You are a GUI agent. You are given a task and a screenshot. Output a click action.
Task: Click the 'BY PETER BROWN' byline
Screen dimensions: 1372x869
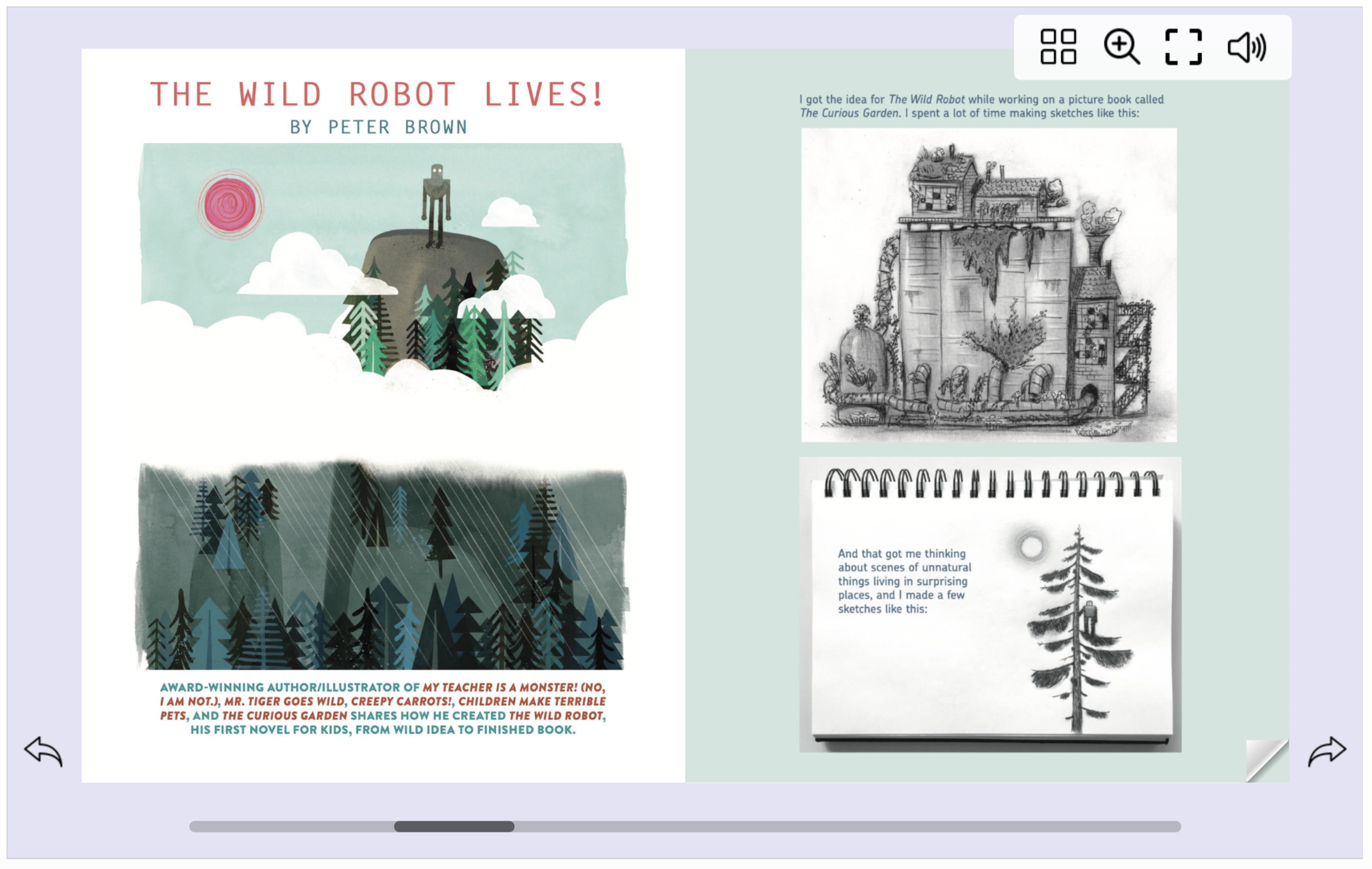[378, 127]
